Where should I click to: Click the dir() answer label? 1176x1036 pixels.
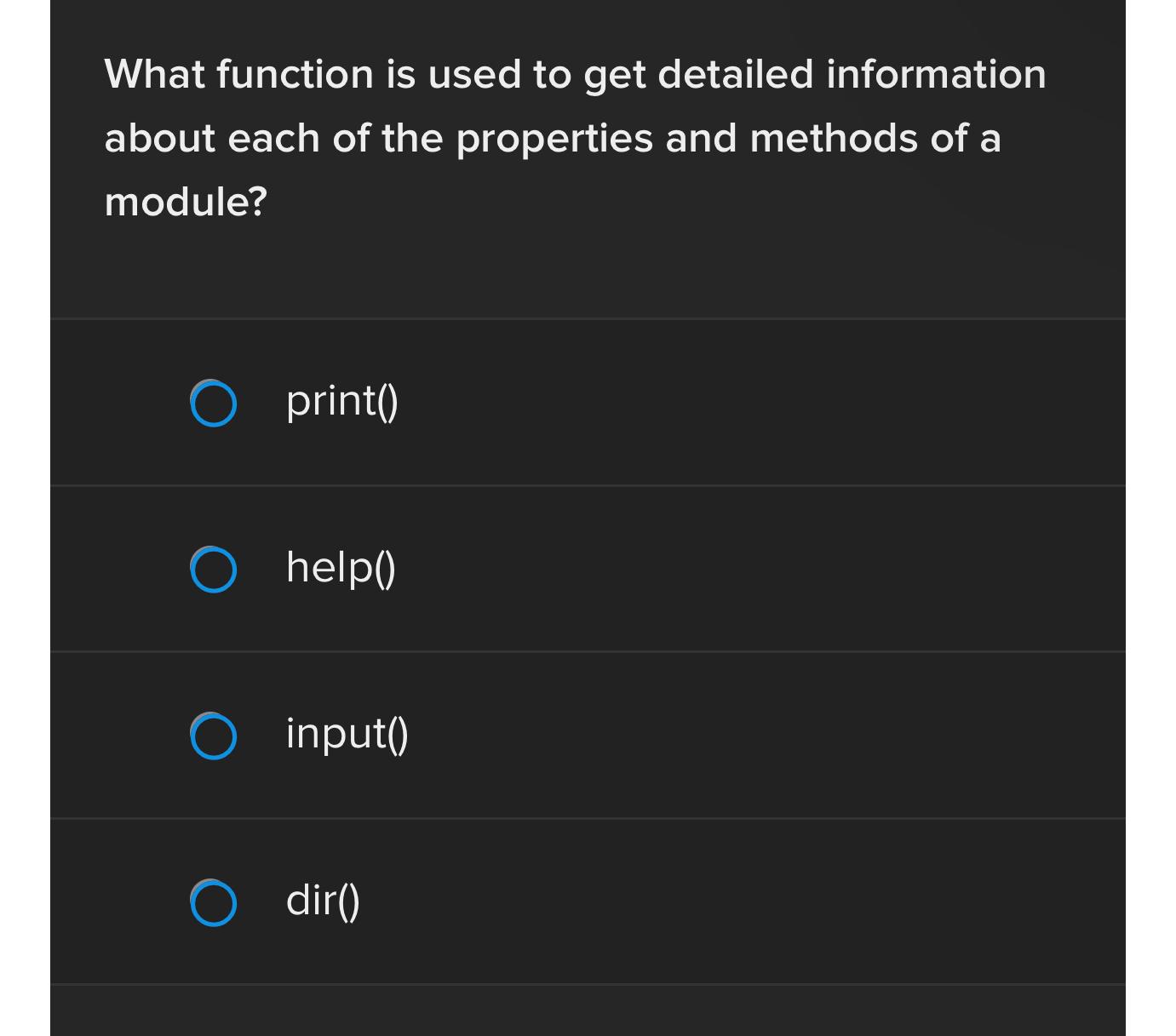click(322, 900)
